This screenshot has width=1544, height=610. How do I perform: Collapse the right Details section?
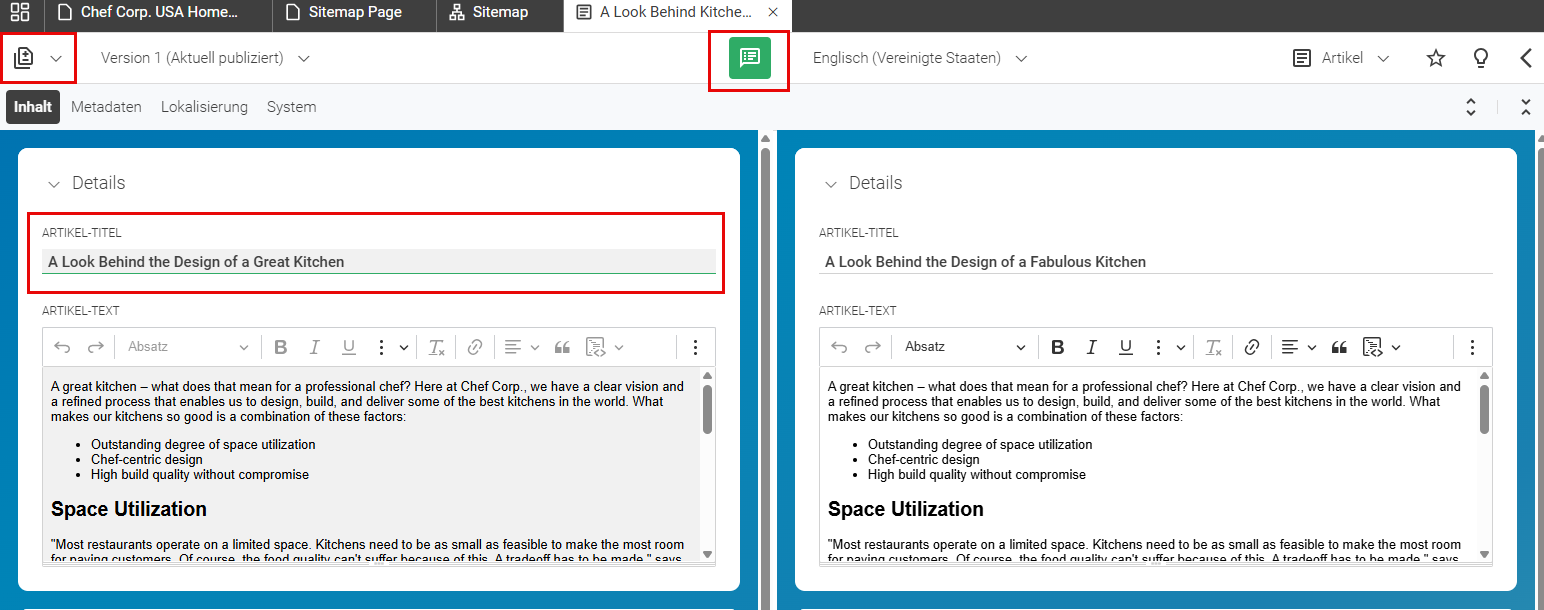pos(830,183)
